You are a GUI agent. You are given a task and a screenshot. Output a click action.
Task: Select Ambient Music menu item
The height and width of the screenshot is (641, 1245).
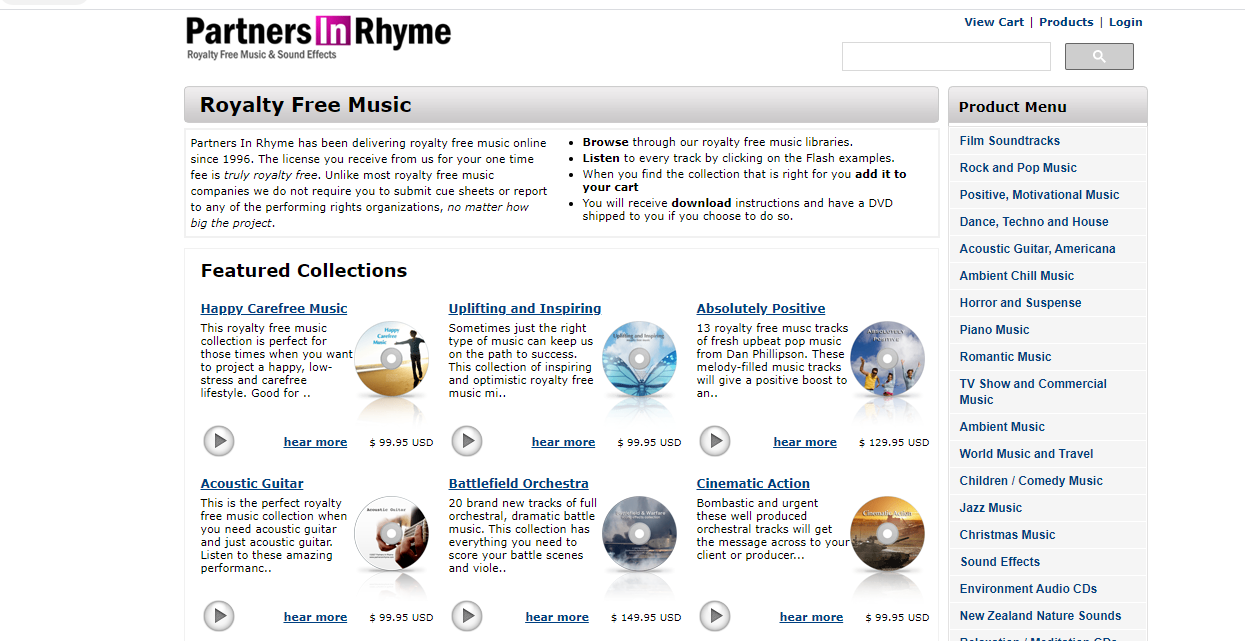1047,427
